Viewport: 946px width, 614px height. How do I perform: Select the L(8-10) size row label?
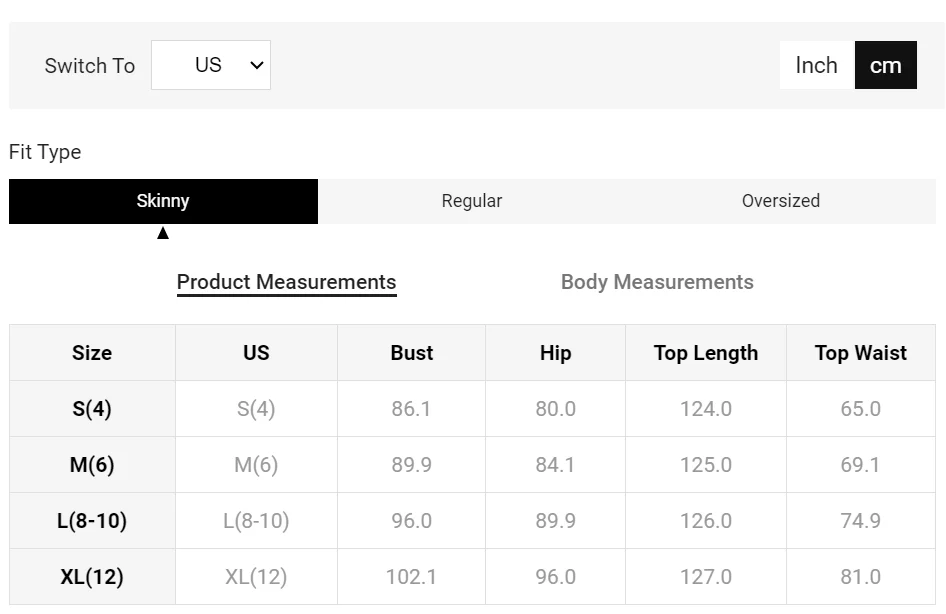(92, 521)
